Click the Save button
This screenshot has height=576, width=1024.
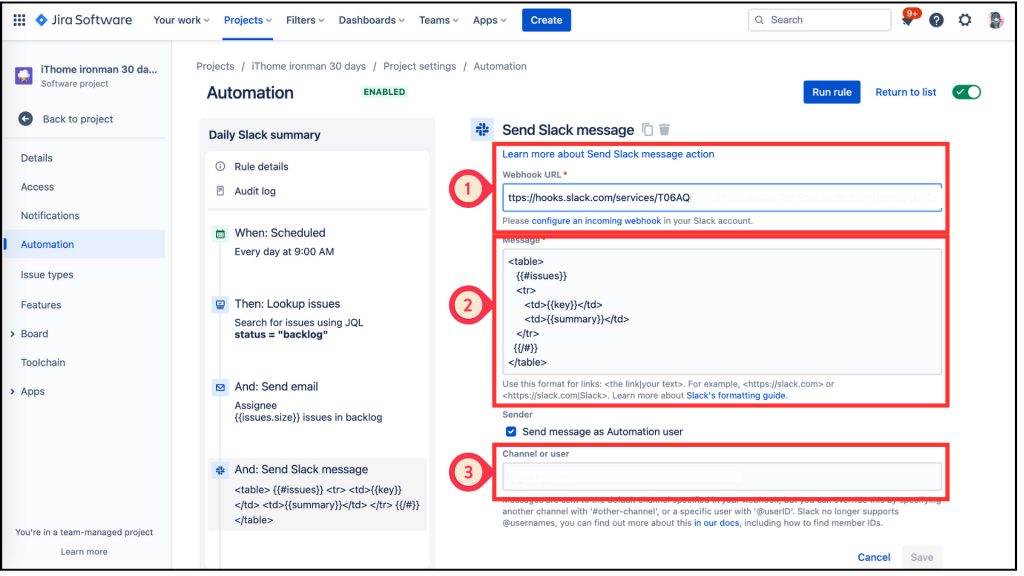921,557
